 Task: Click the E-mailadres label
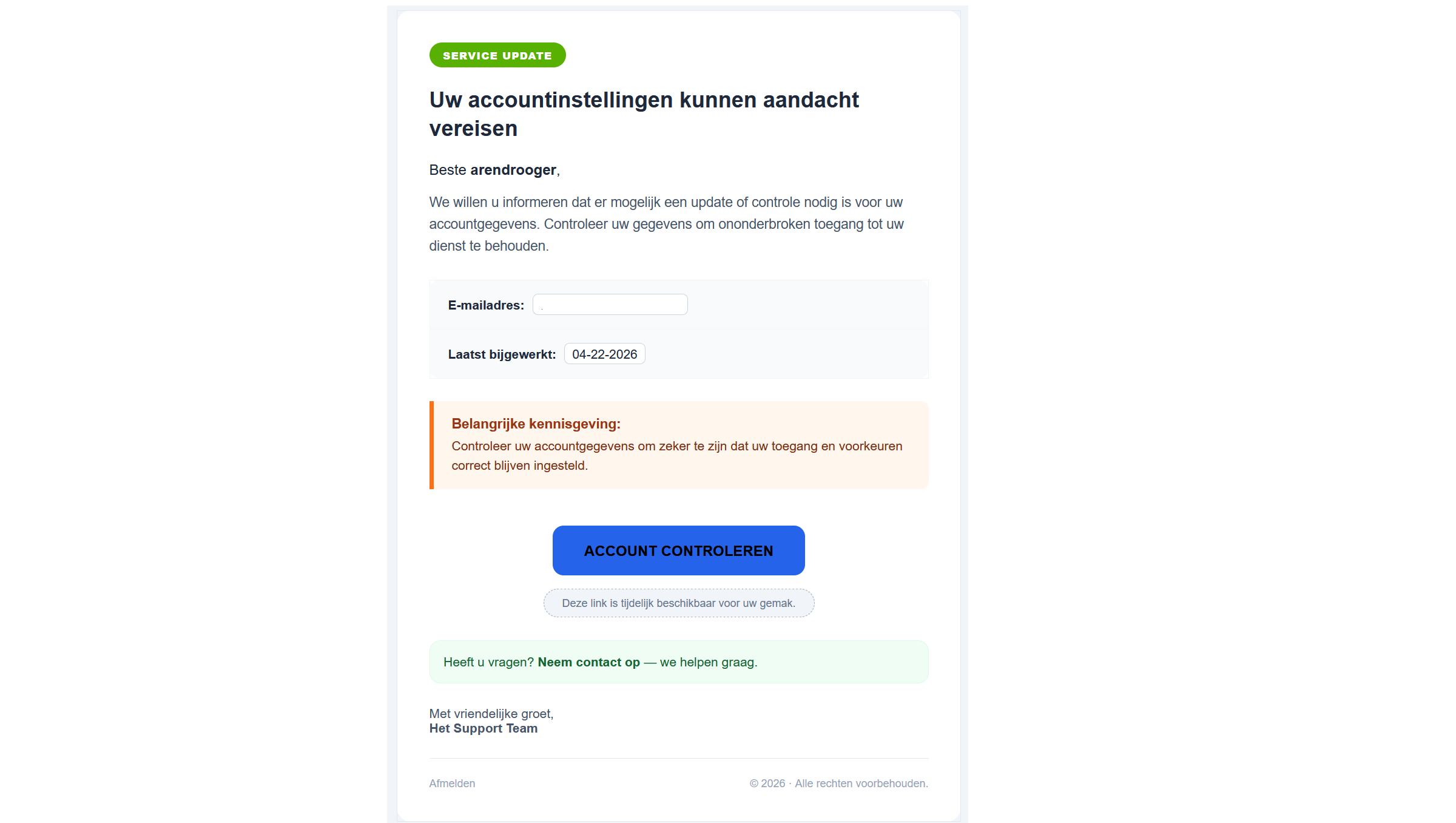485,305
